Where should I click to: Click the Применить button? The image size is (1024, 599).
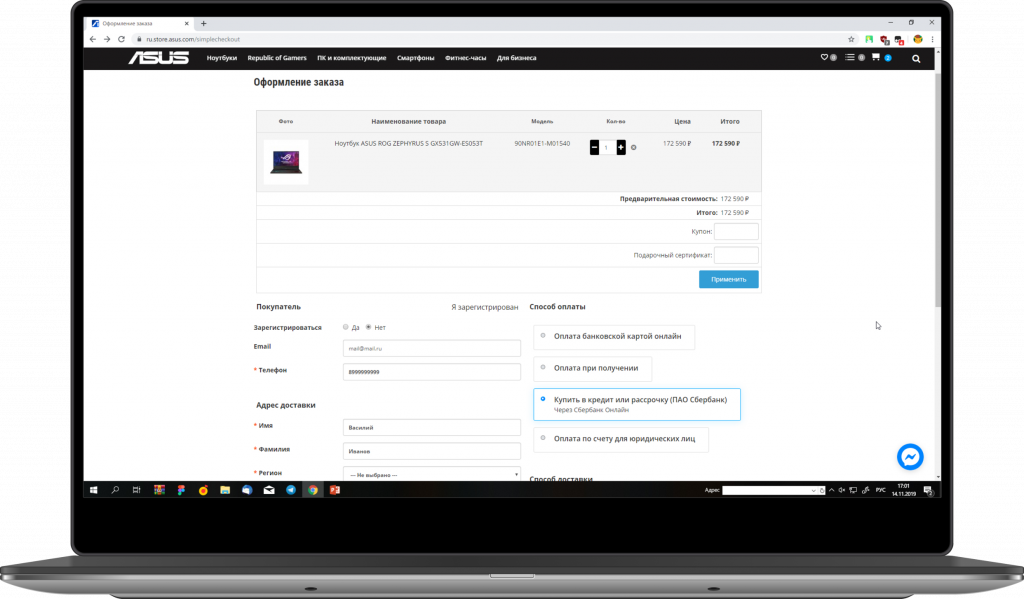728,280
